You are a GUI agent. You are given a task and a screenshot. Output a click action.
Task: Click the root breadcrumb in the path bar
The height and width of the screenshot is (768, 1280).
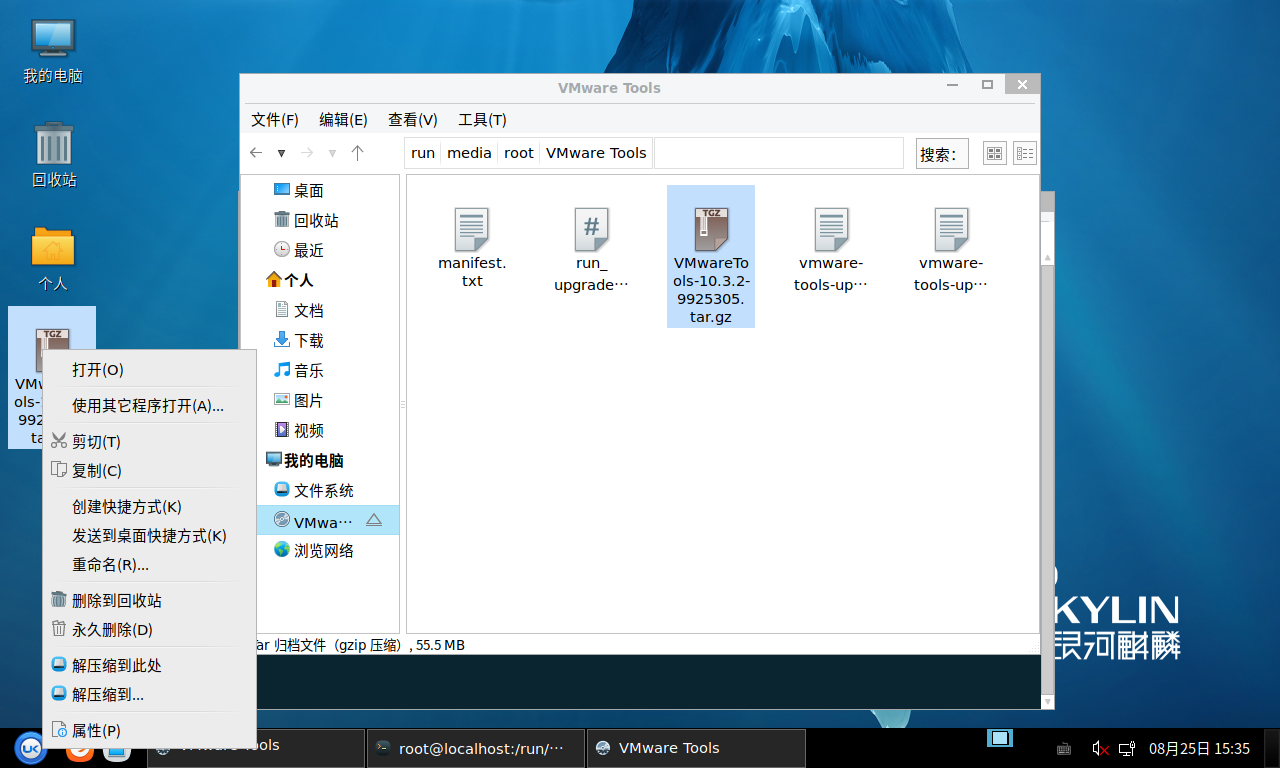click(519, 153)
